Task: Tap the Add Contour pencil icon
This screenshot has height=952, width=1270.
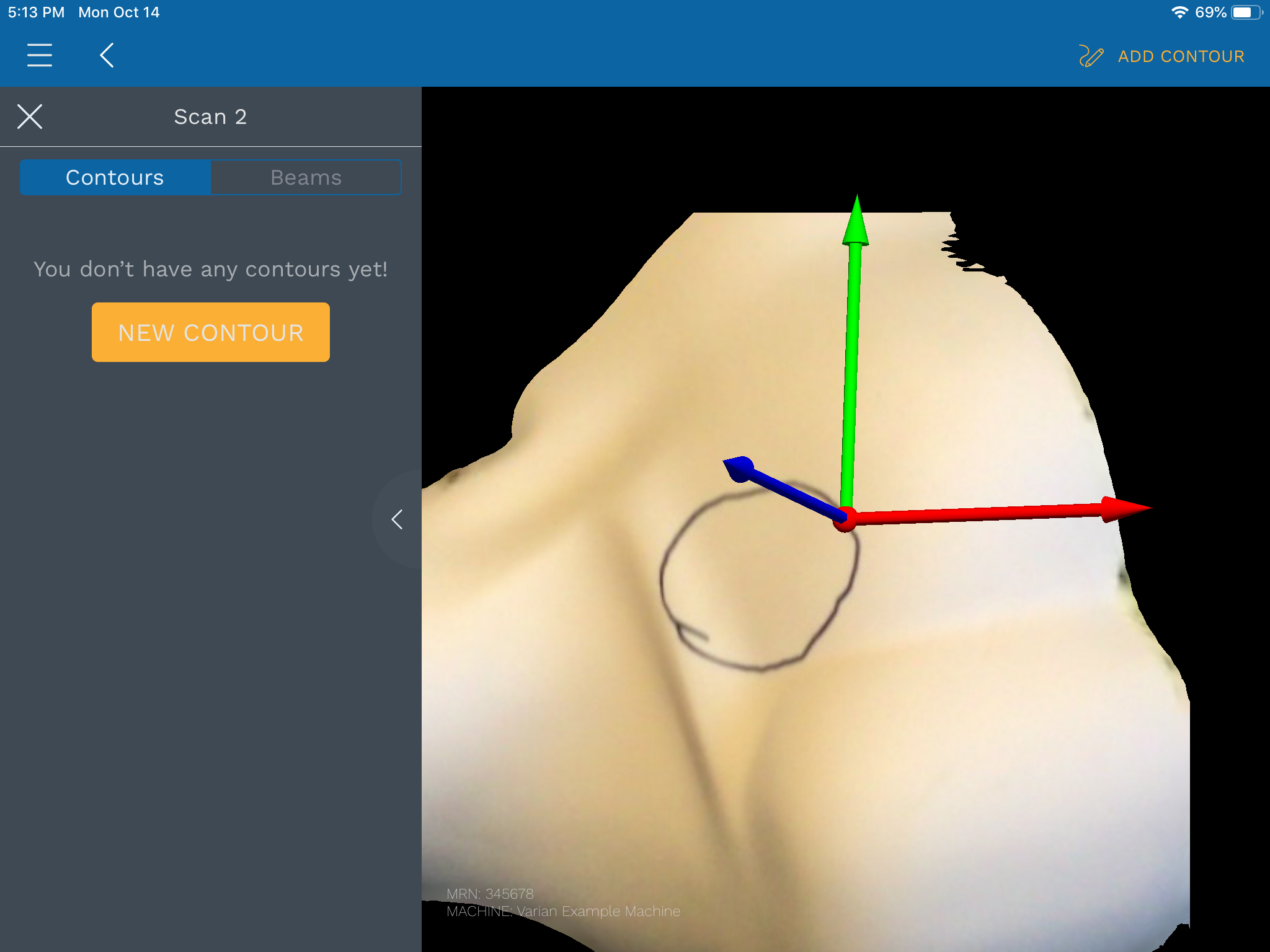Action: point(1090,56)
